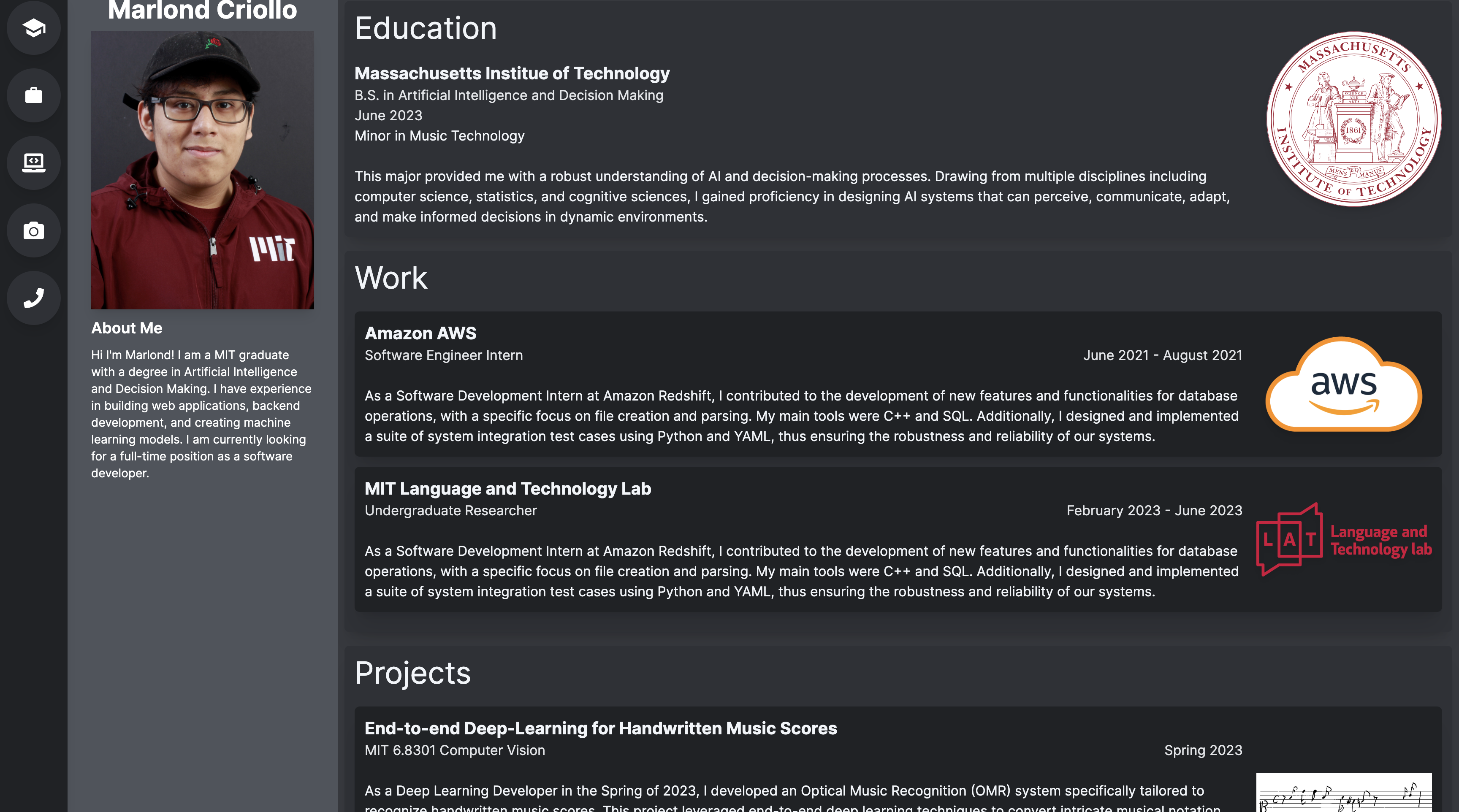Open the handwritten music score thumbnail

[1343, 792]
